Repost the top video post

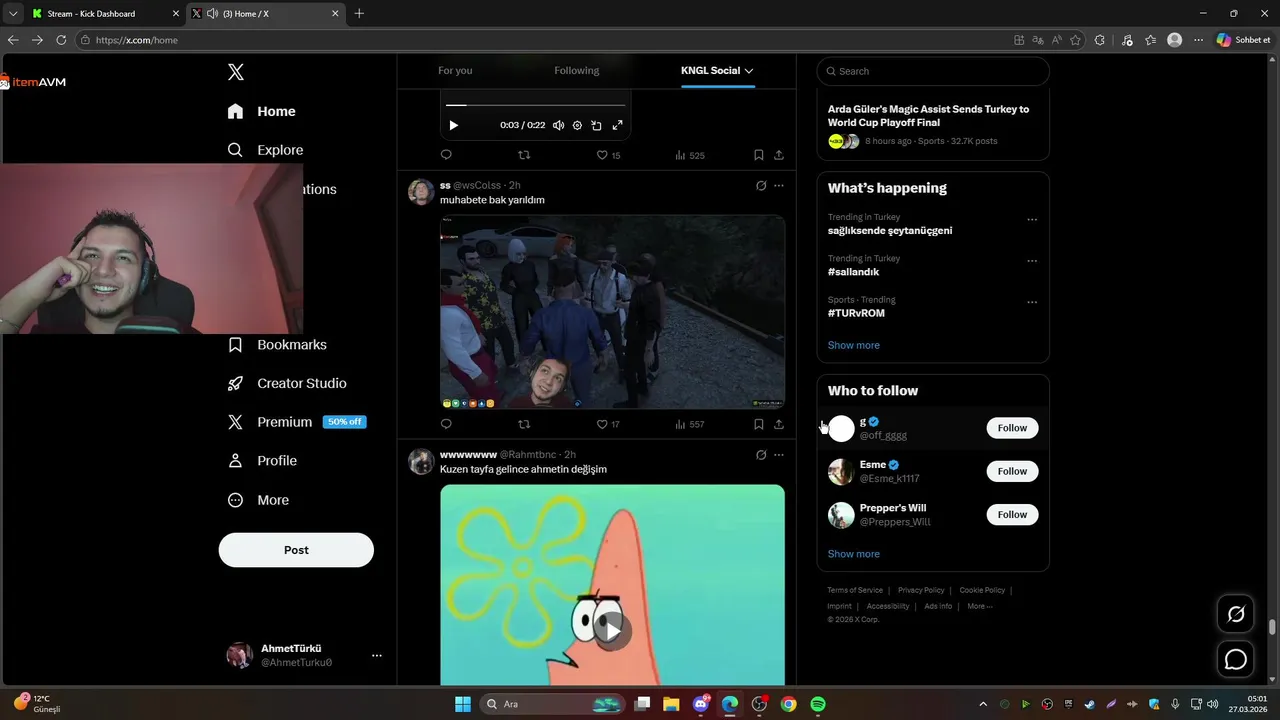pos(524,155)
